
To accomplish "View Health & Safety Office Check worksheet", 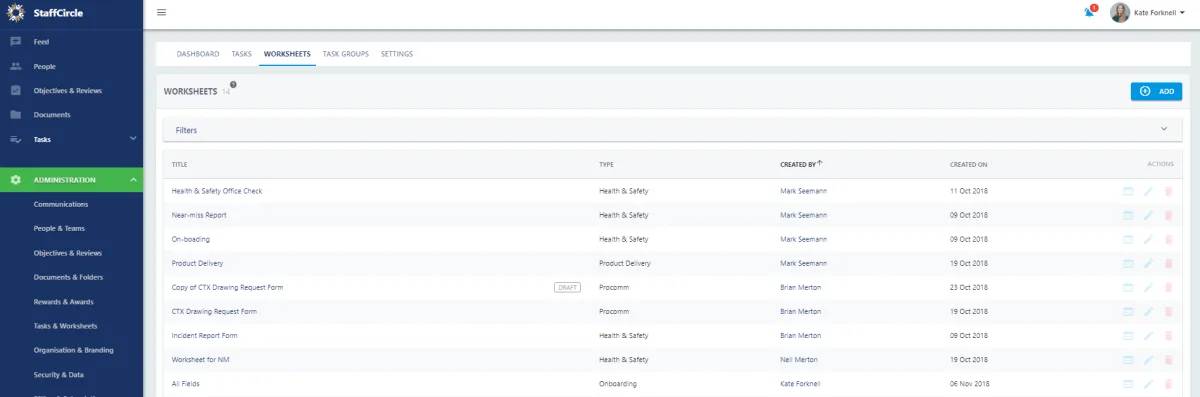I will (x=1128, y=191).
